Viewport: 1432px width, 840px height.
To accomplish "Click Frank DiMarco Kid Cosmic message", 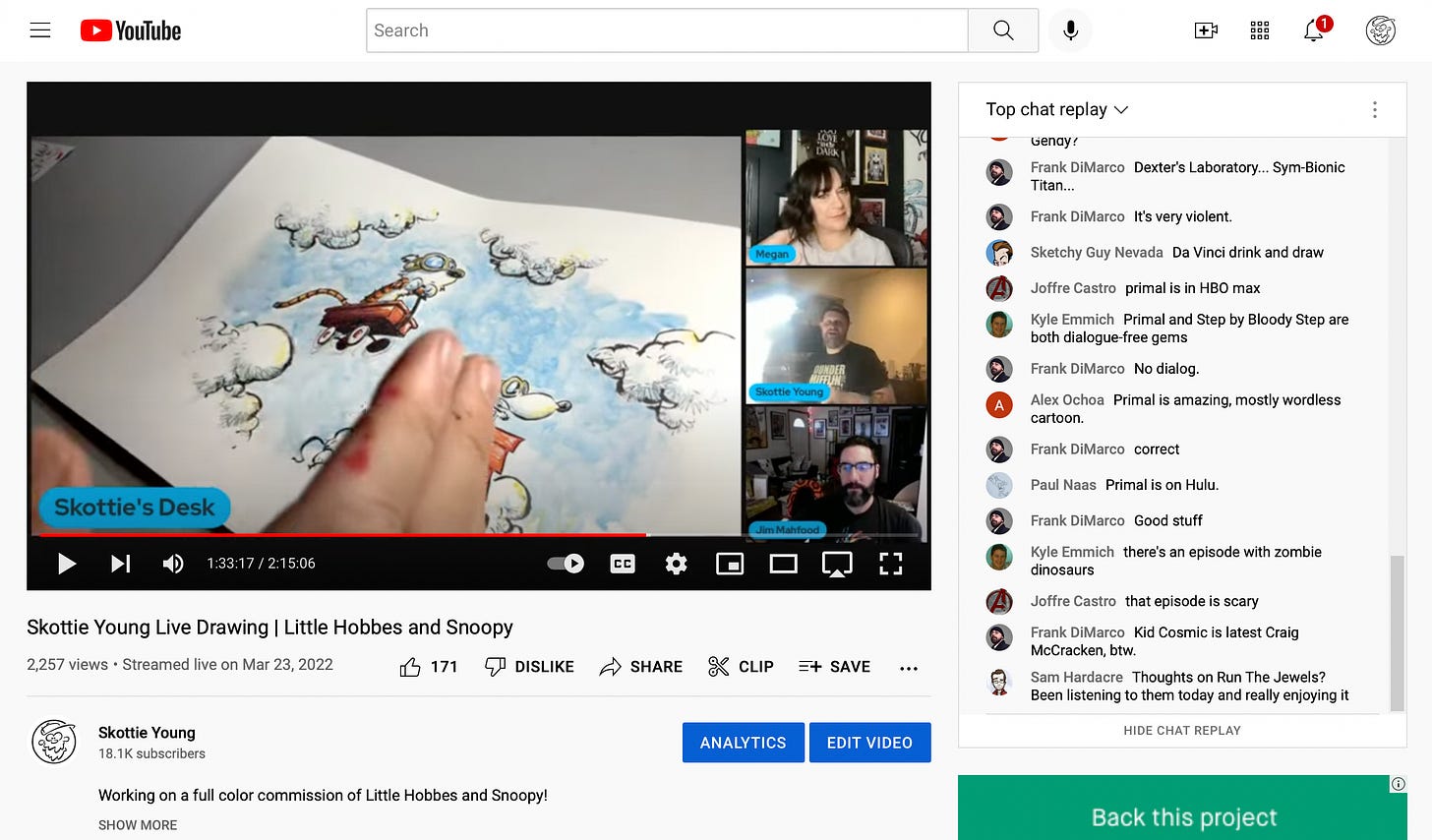I will coord(1164,641).
